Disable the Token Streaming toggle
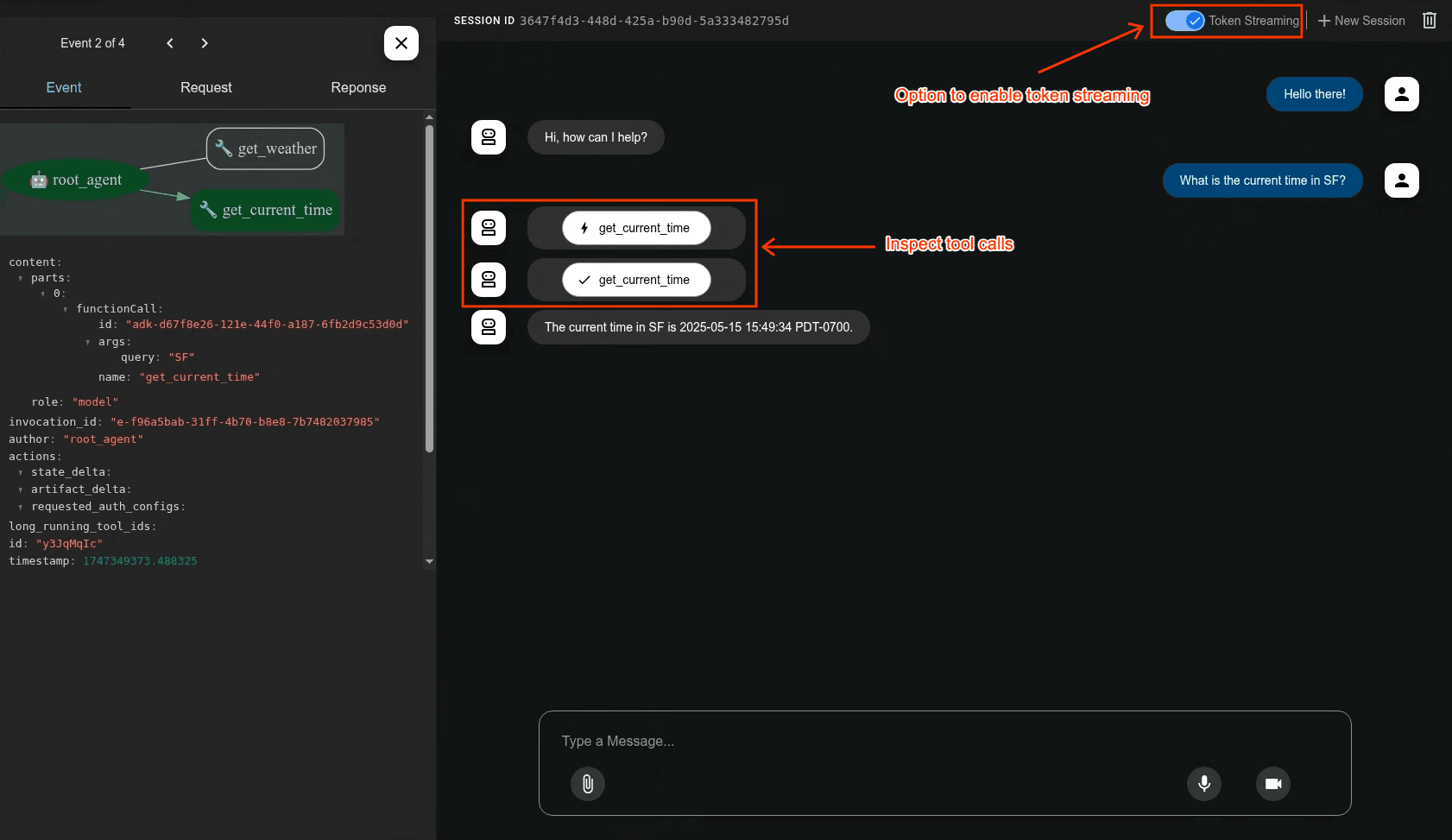This screenshot has height=840, width=1452. 1186,21
